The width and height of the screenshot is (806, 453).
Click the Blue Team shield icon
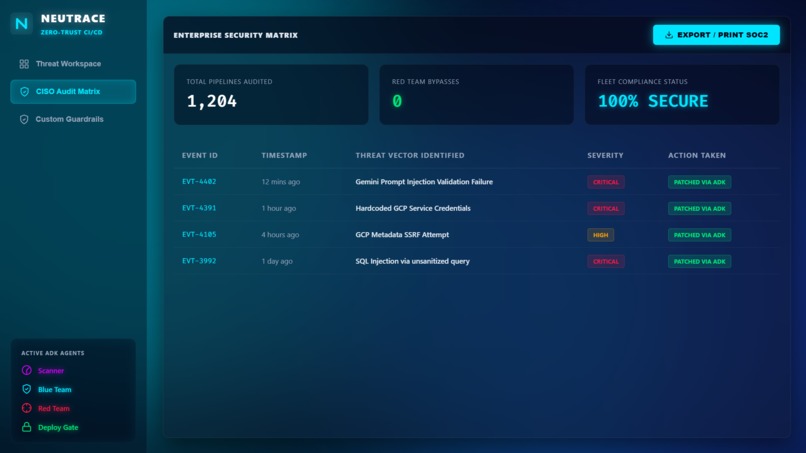click(27, 389)
